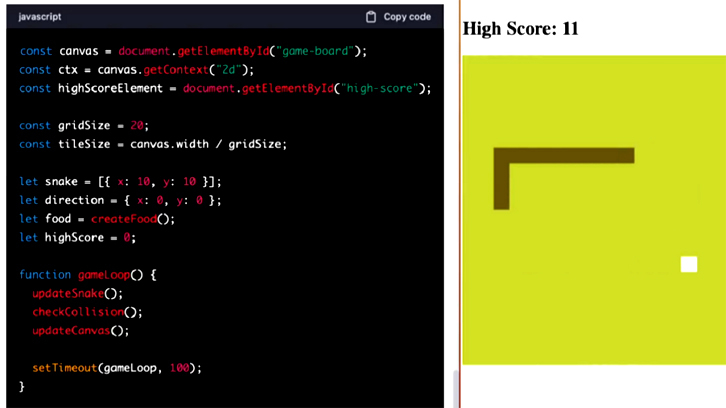726x408 pixels.
Task: Click the setTimeout(gameLoop, 100) line
Action: 117,368
